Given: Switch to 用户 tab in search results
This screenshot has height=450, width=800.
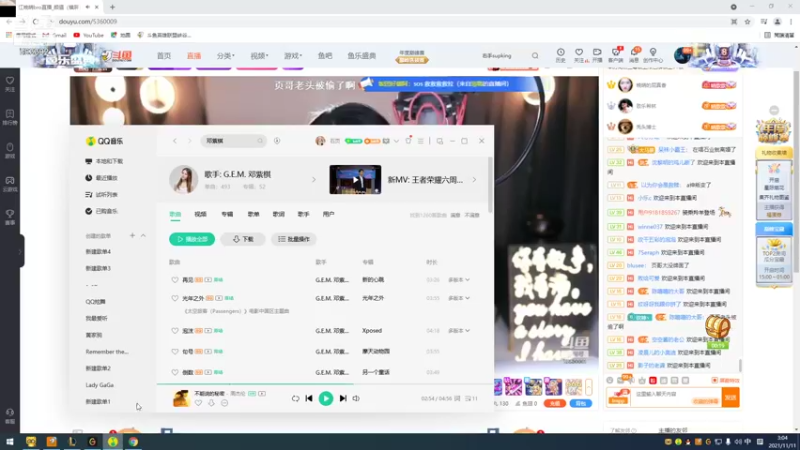Looking at the screenshot, I should (x=329, y=214).
